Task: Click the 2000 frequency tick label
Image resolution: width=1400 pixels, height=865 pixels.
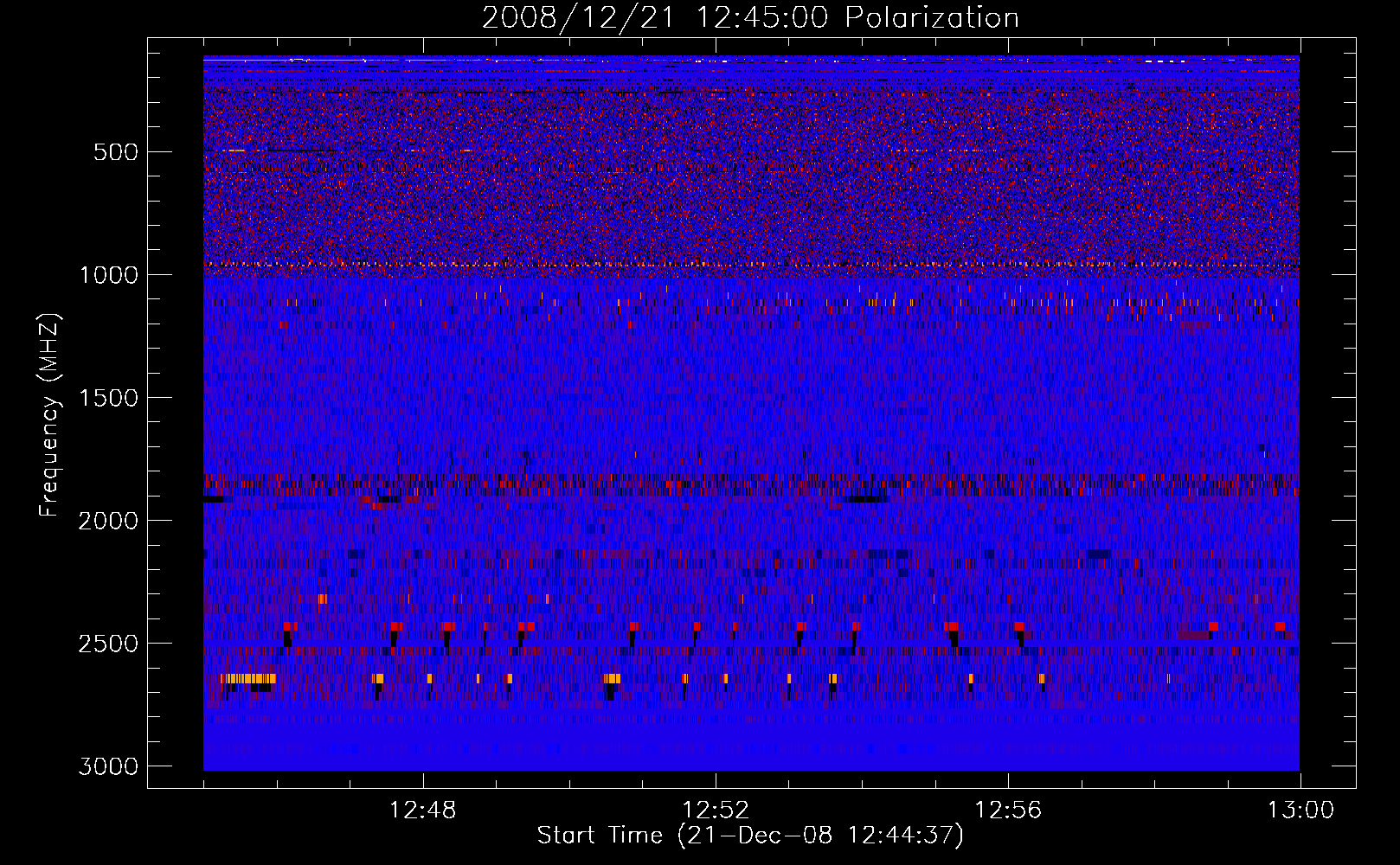Action: point(108,521)
